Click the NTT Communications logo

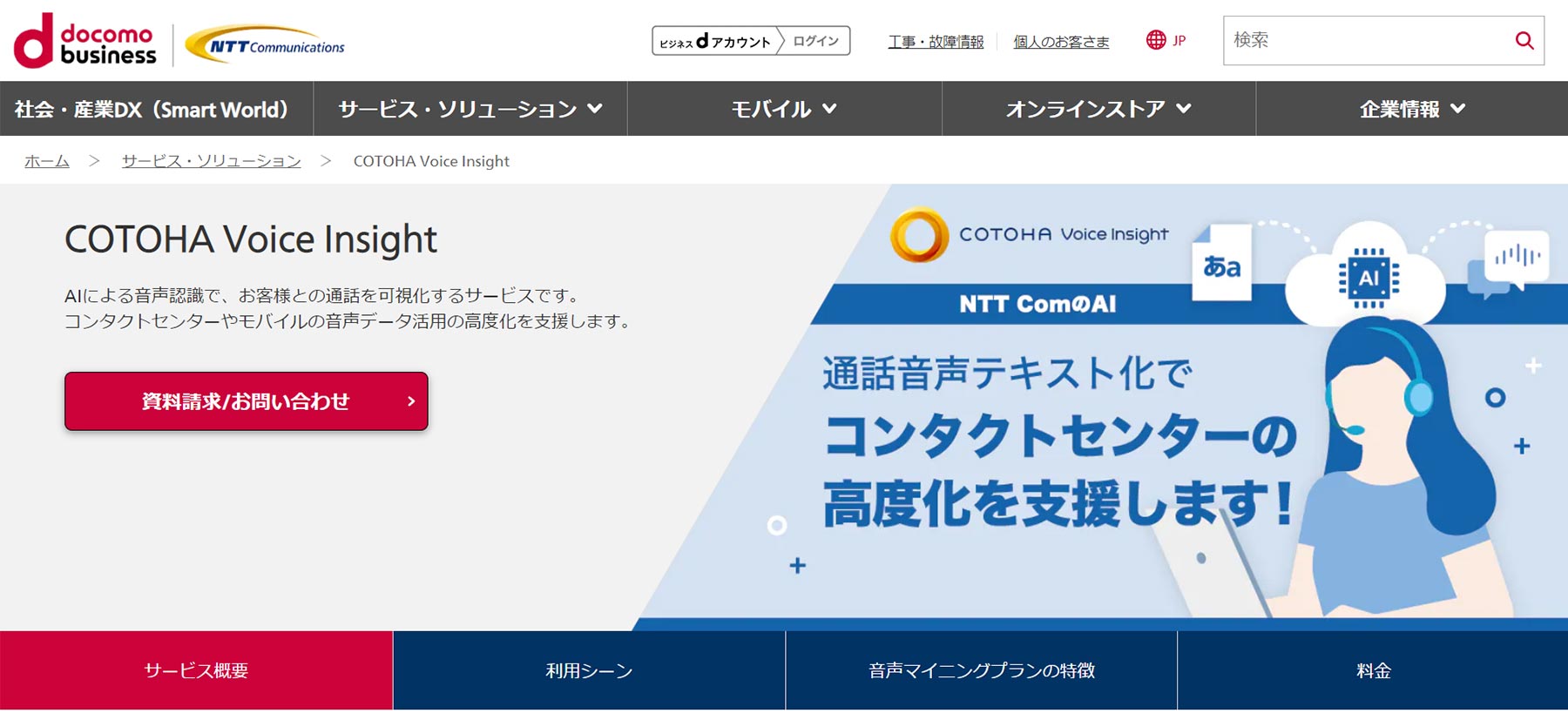[x=266, y=44]
